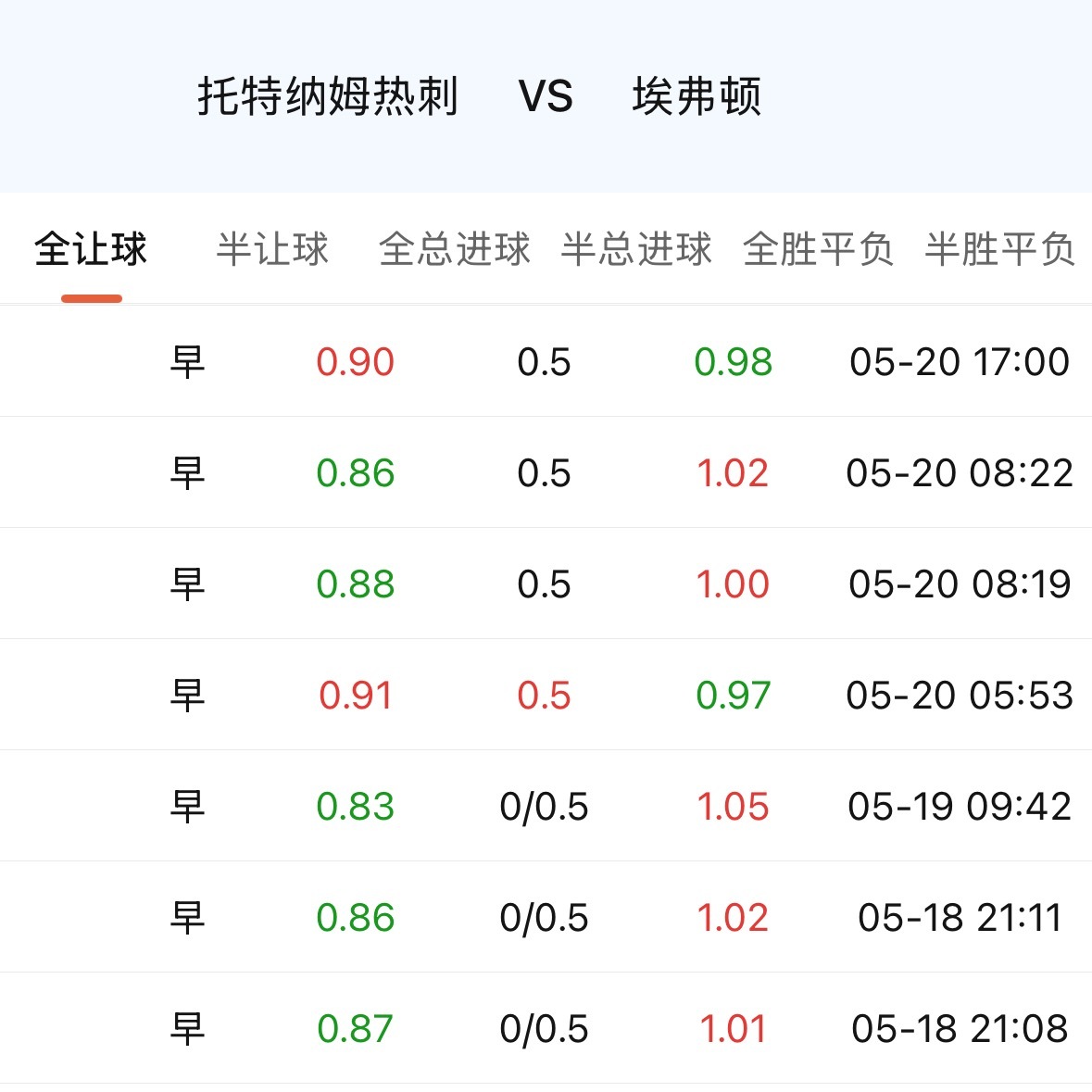This screenshot has height=1092, width=1092.
Task: Click 早 label in the 05-20 17:00 row
Action: [187, 362]
